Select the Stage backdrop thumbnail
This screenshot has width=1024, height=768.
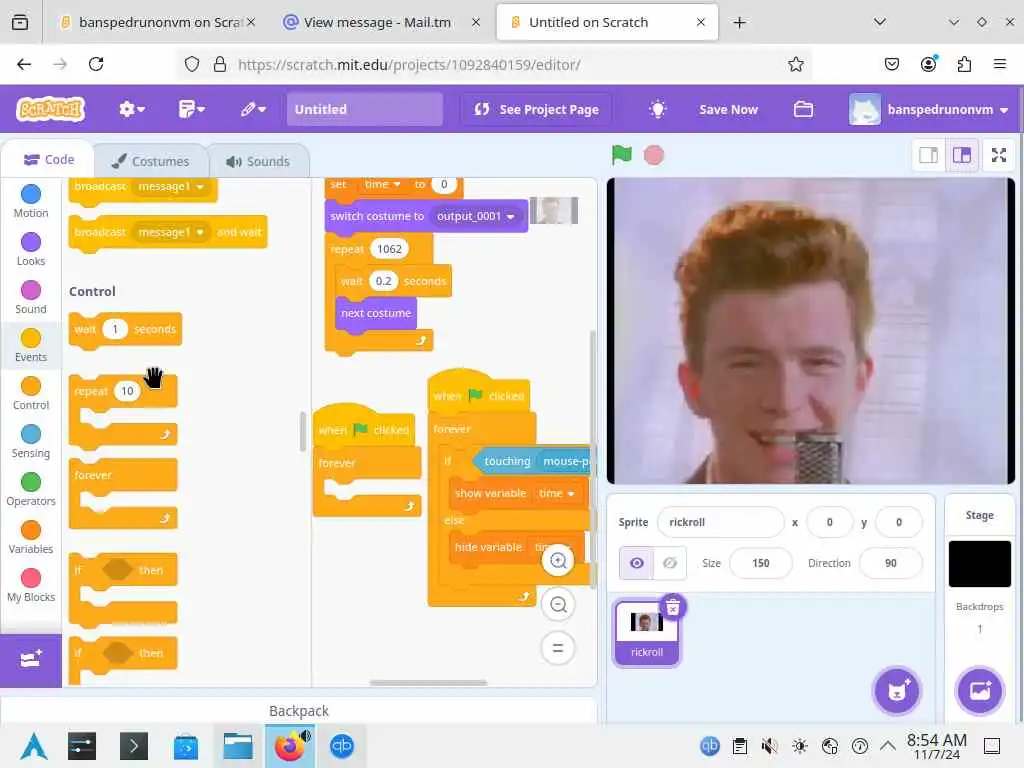click(980, 564)
